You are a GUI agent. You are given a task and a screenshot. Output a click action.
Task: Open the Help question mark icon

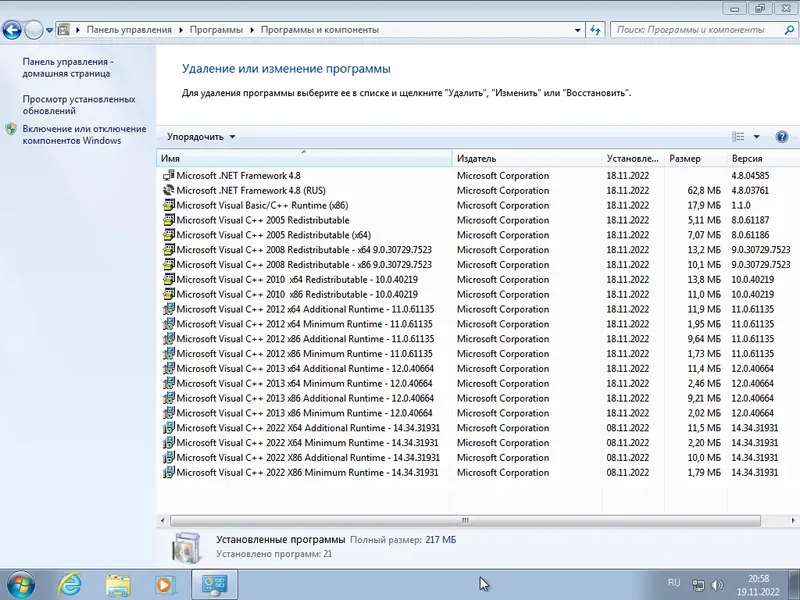pyautogui.click(x=782, y=136)
